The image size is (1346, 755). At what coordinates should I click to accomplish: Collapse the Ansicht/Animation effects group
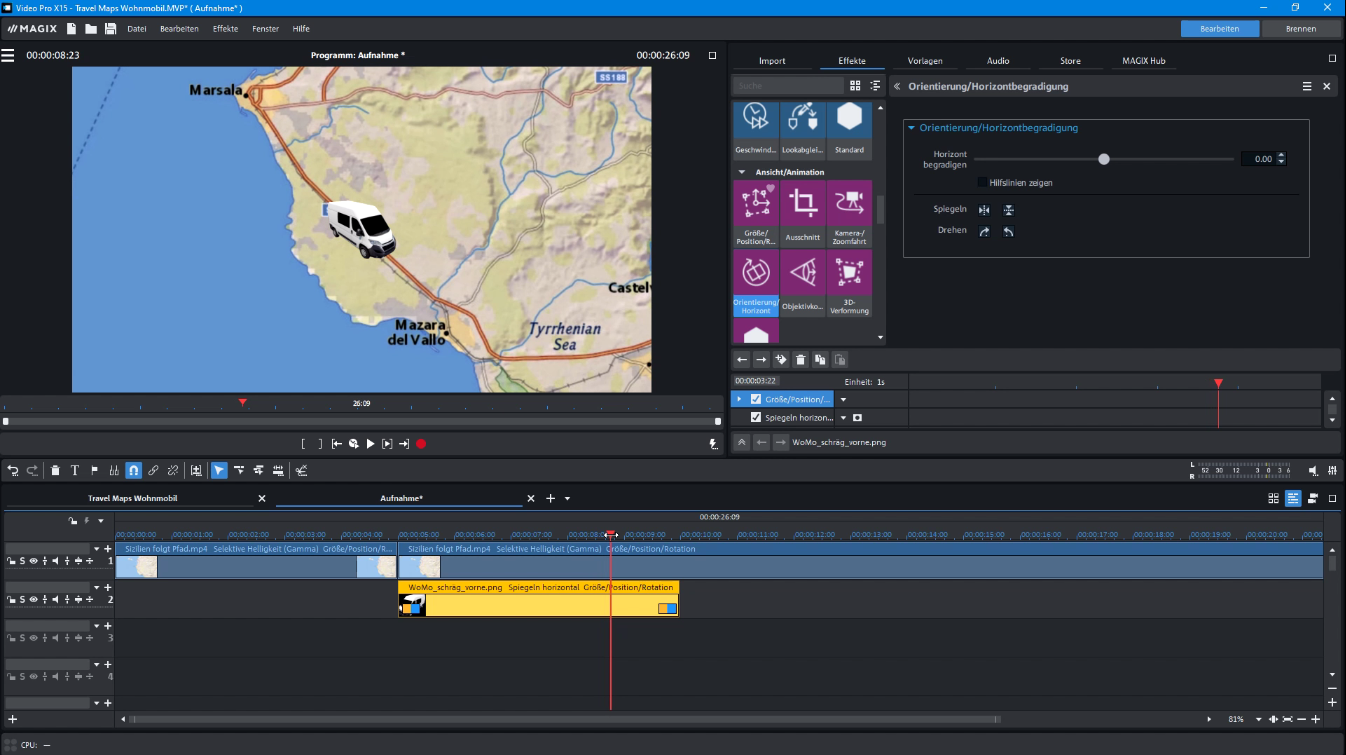tap(742, 171)
